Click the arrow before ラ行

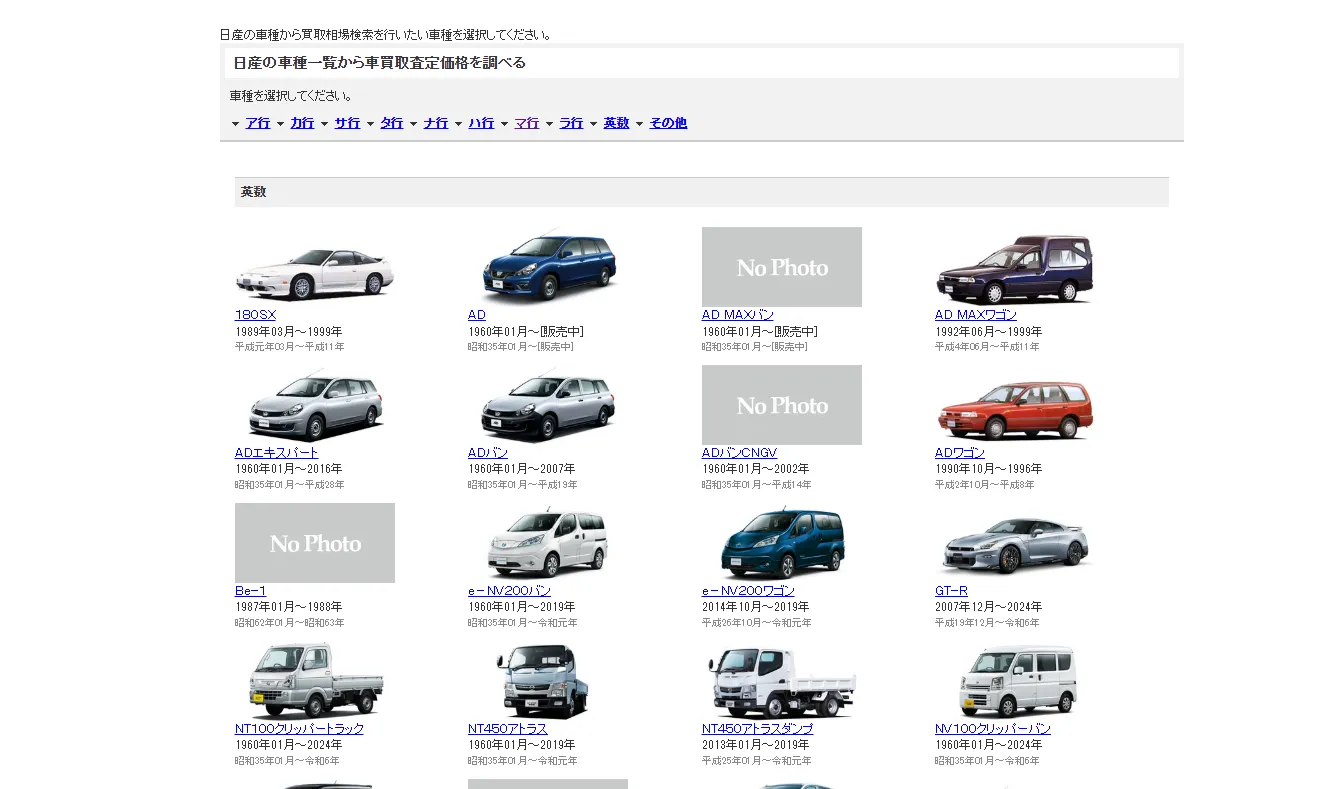pos(549,124)
